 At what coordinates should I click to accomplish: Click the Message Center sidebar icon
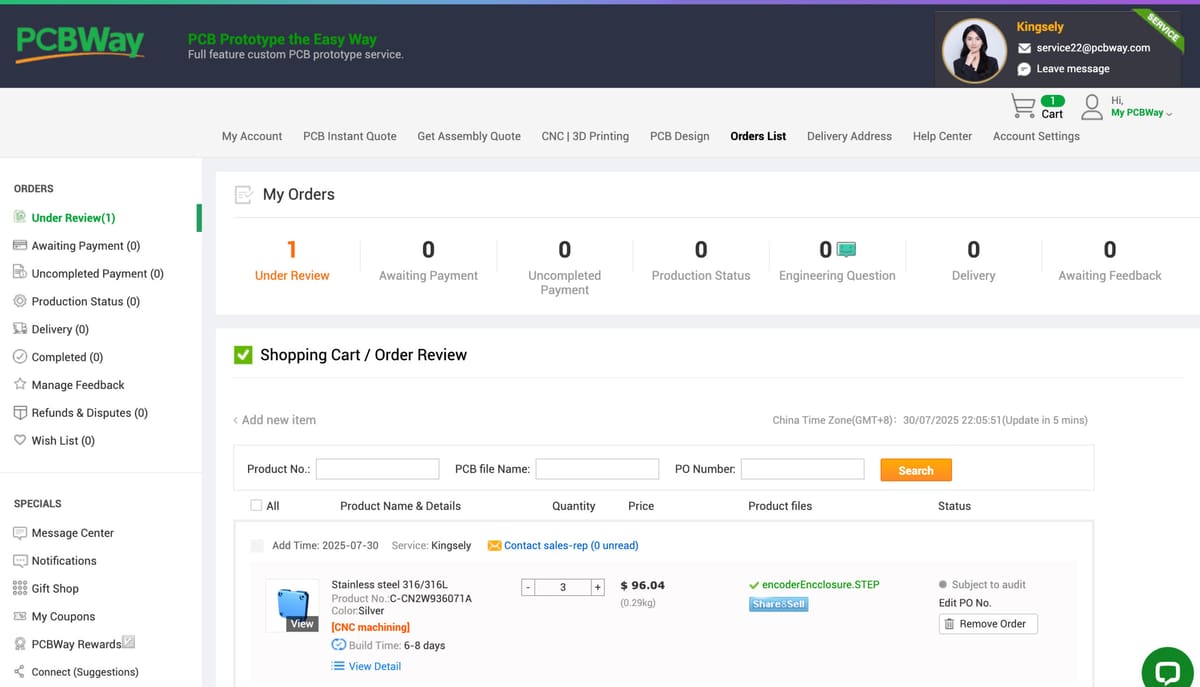tap(20, 533)
